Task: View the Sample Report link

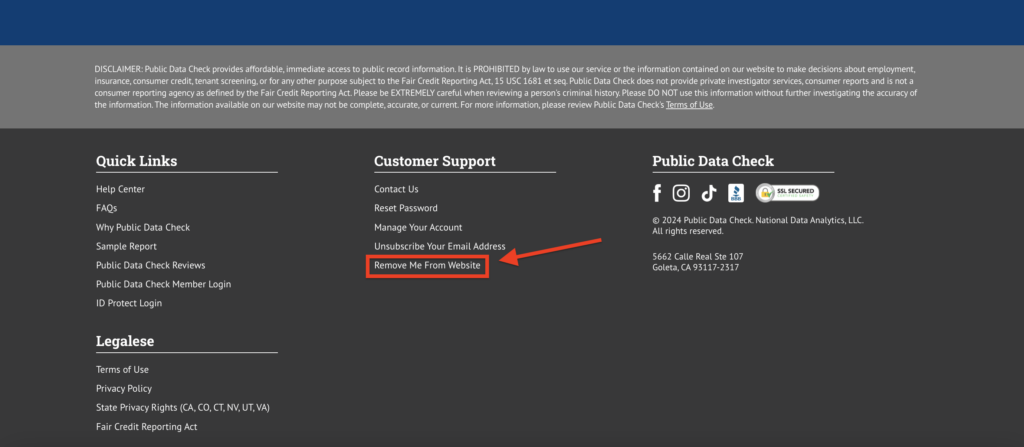Action: click(x=126, y=246)
